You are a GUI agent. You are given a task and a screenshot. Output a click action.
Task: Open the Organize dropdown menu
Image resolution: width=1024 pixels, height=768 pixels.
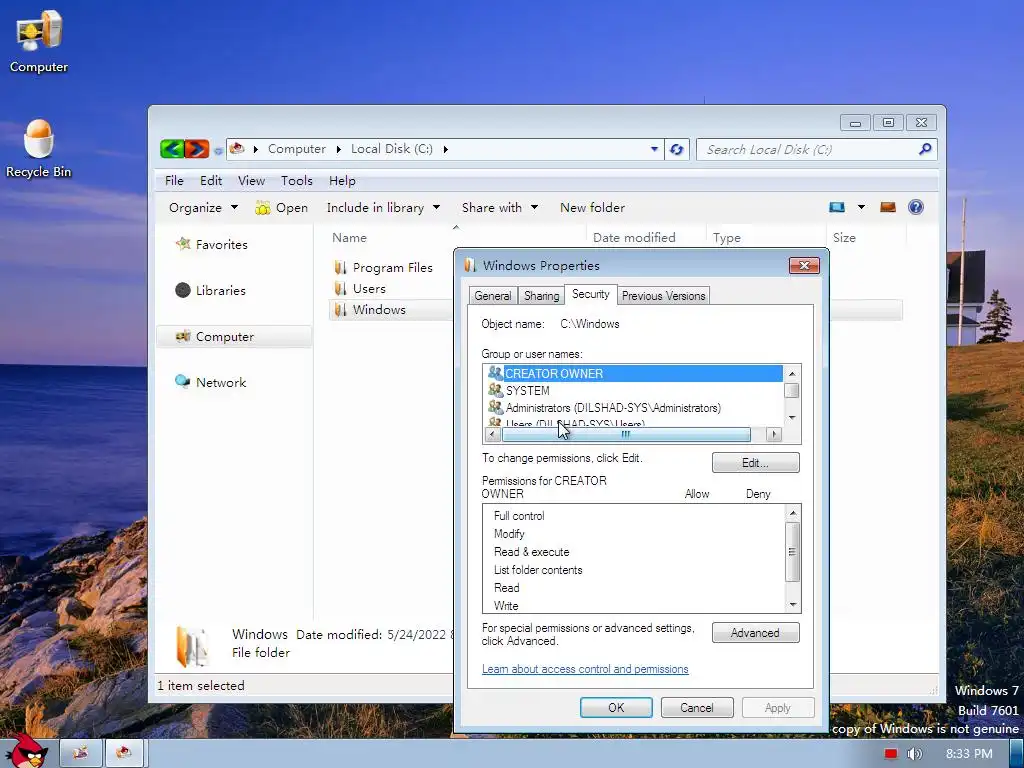tap(203, 208)
